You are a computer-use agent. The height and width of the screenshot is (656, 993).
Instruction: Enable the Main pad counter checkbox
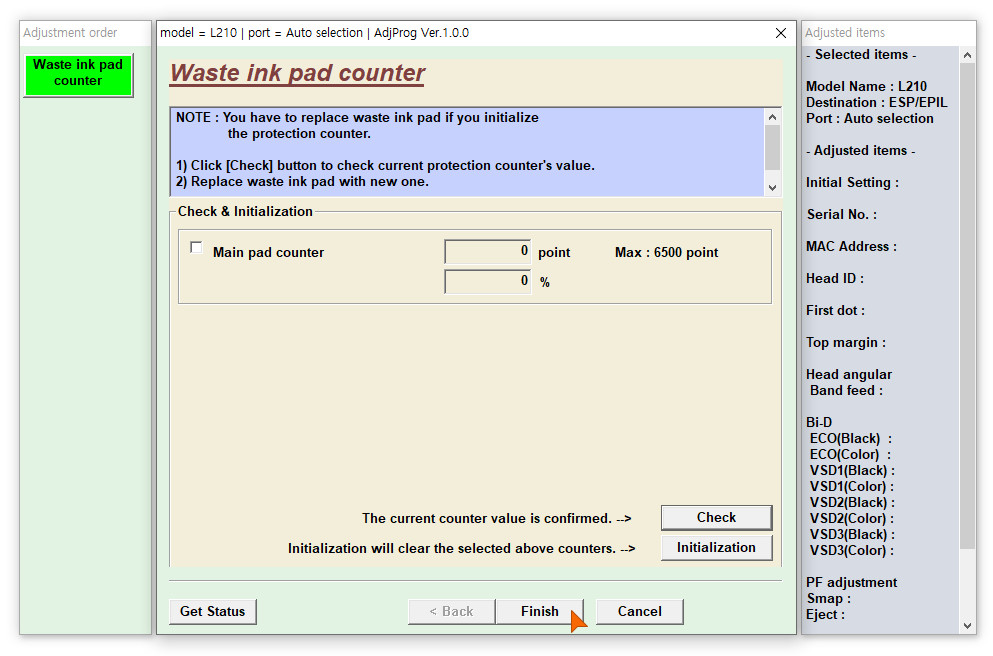tap(196, 248)
